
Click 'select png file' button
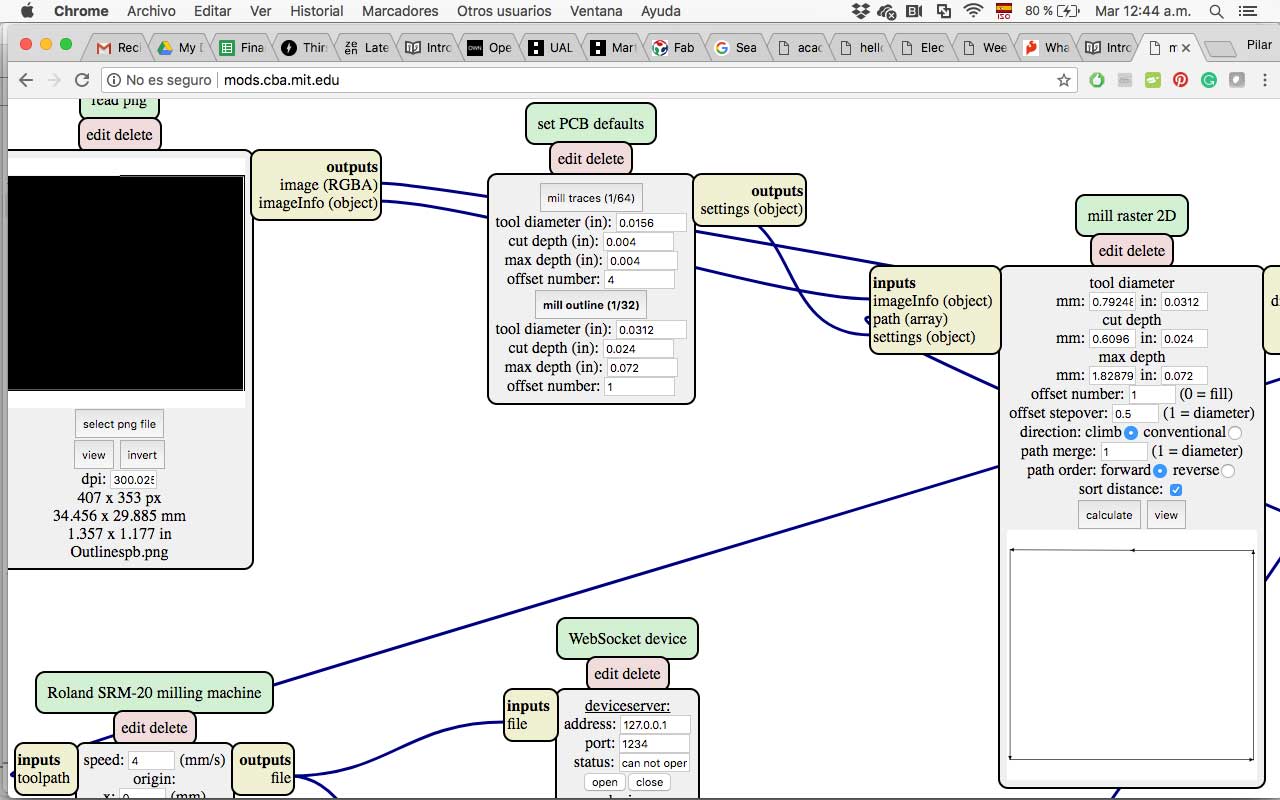(119, 424)
